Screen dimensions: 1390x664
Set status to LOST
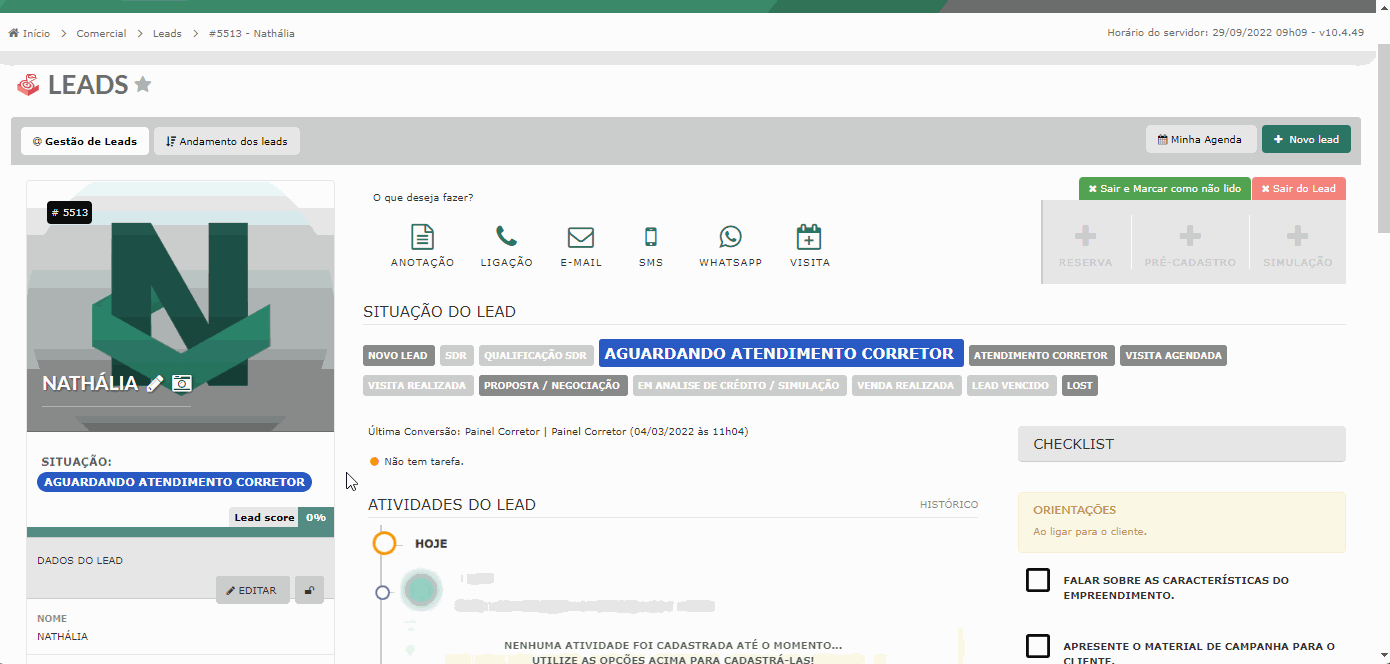pos(1080,385)
